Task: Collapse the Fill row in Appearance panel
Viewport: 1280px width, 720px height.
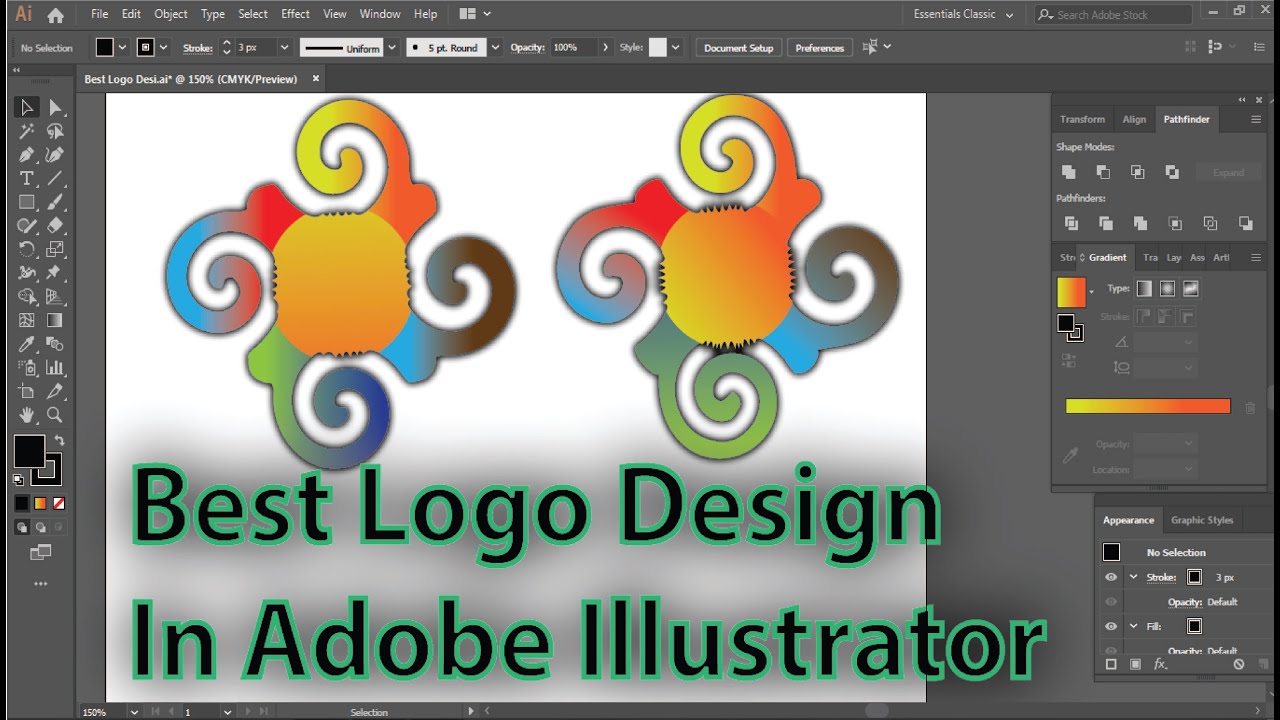Action: [x=1134, y=626]
